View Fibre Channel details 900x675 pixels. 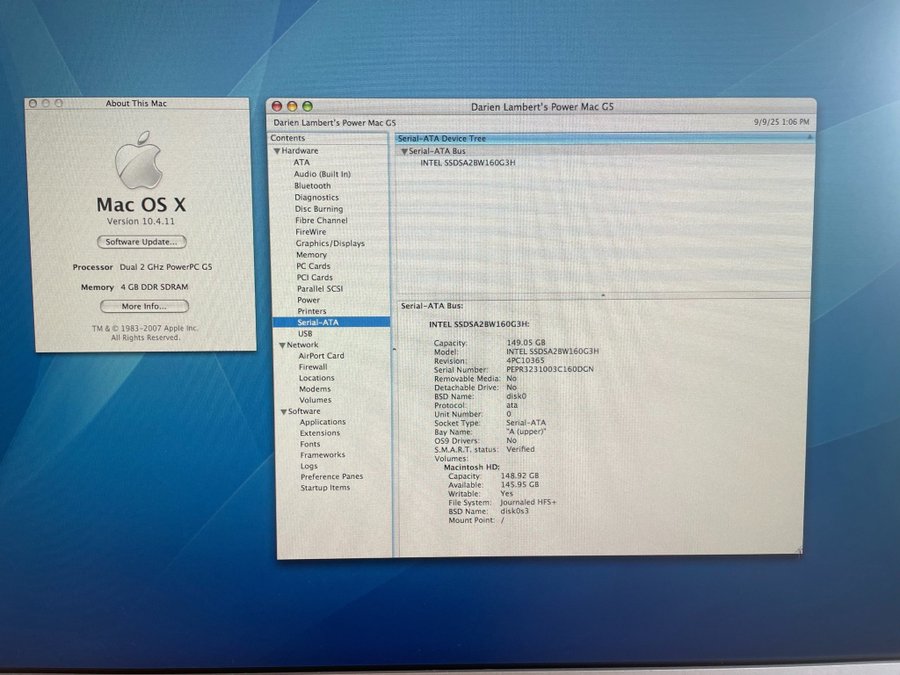point(321,220)
